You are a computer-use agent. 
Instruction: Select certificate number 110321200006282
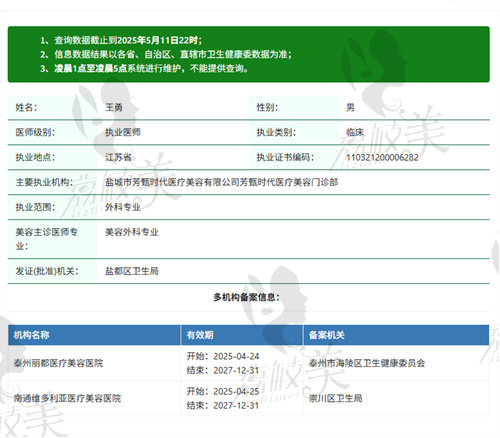click(x=382, y=157)
